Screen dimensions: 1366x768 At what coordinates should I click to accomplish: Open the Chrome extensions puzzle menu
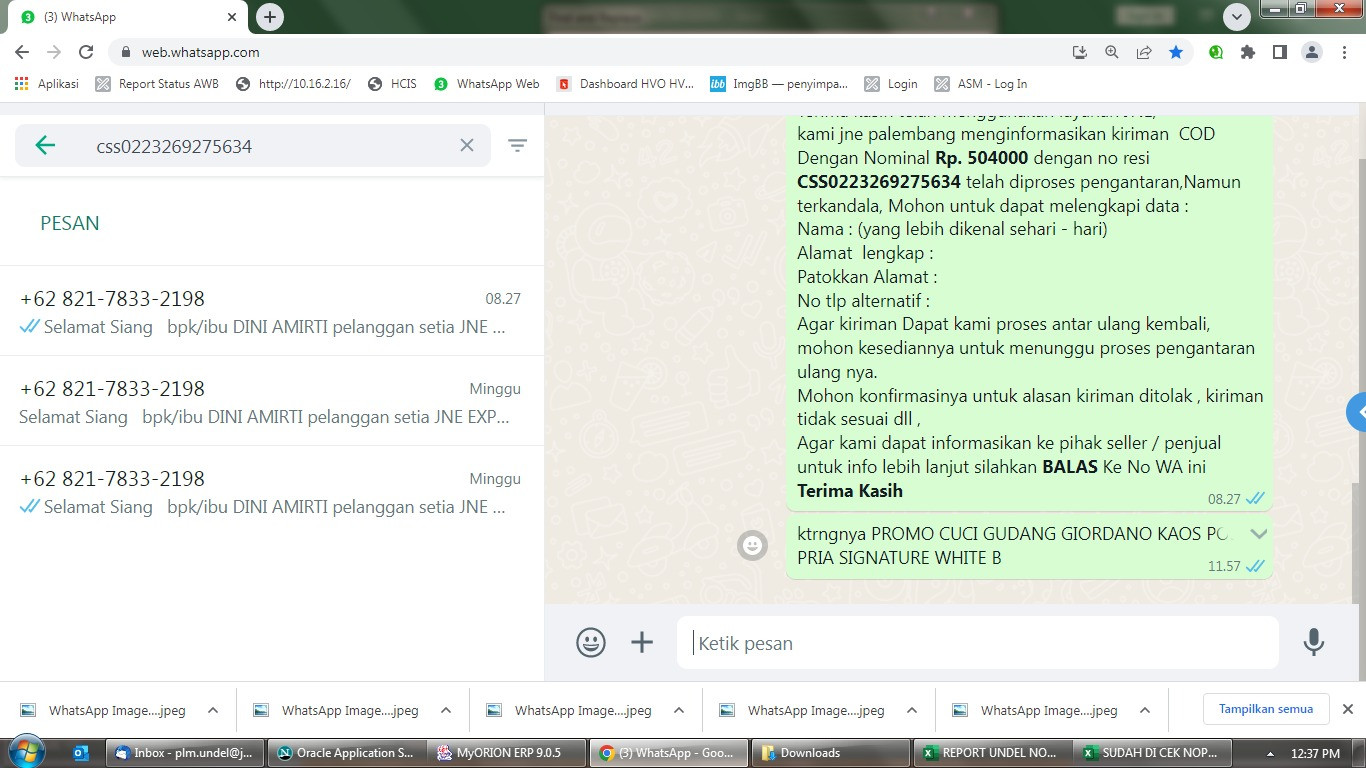(1248, 52)
